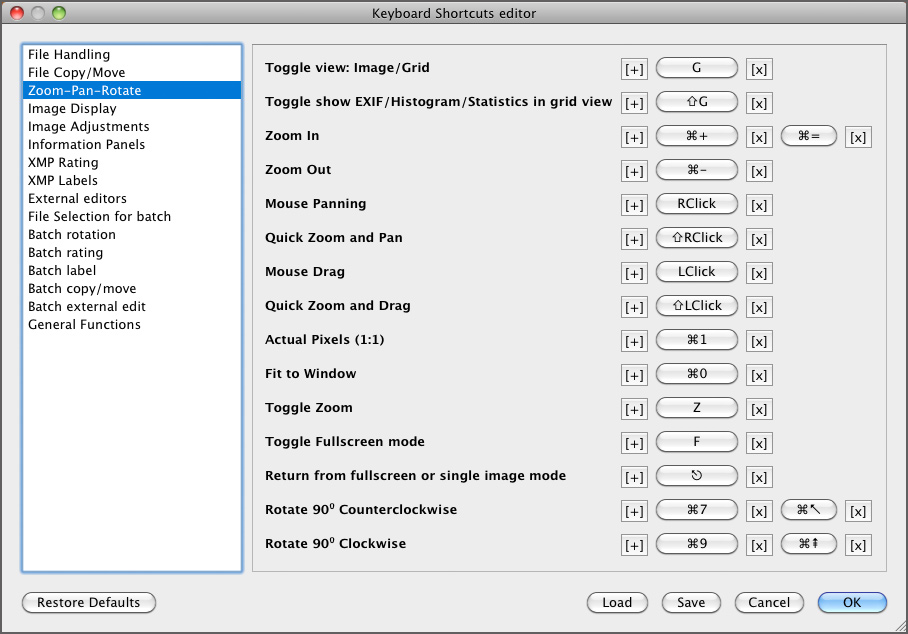
Task: Choose XMP Rating in the category list
Action: pos(63,162)
